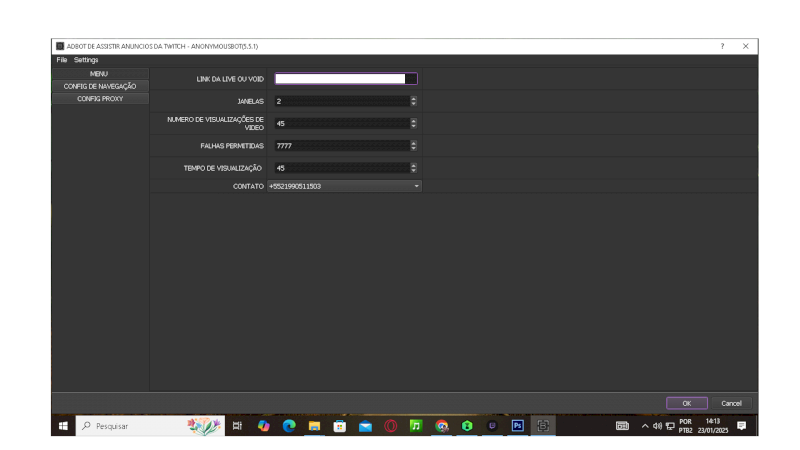Viewport: 800px width, 450px height.
Task: Open the Mail app in the taskbar
Action: click(x=365, y=426)
